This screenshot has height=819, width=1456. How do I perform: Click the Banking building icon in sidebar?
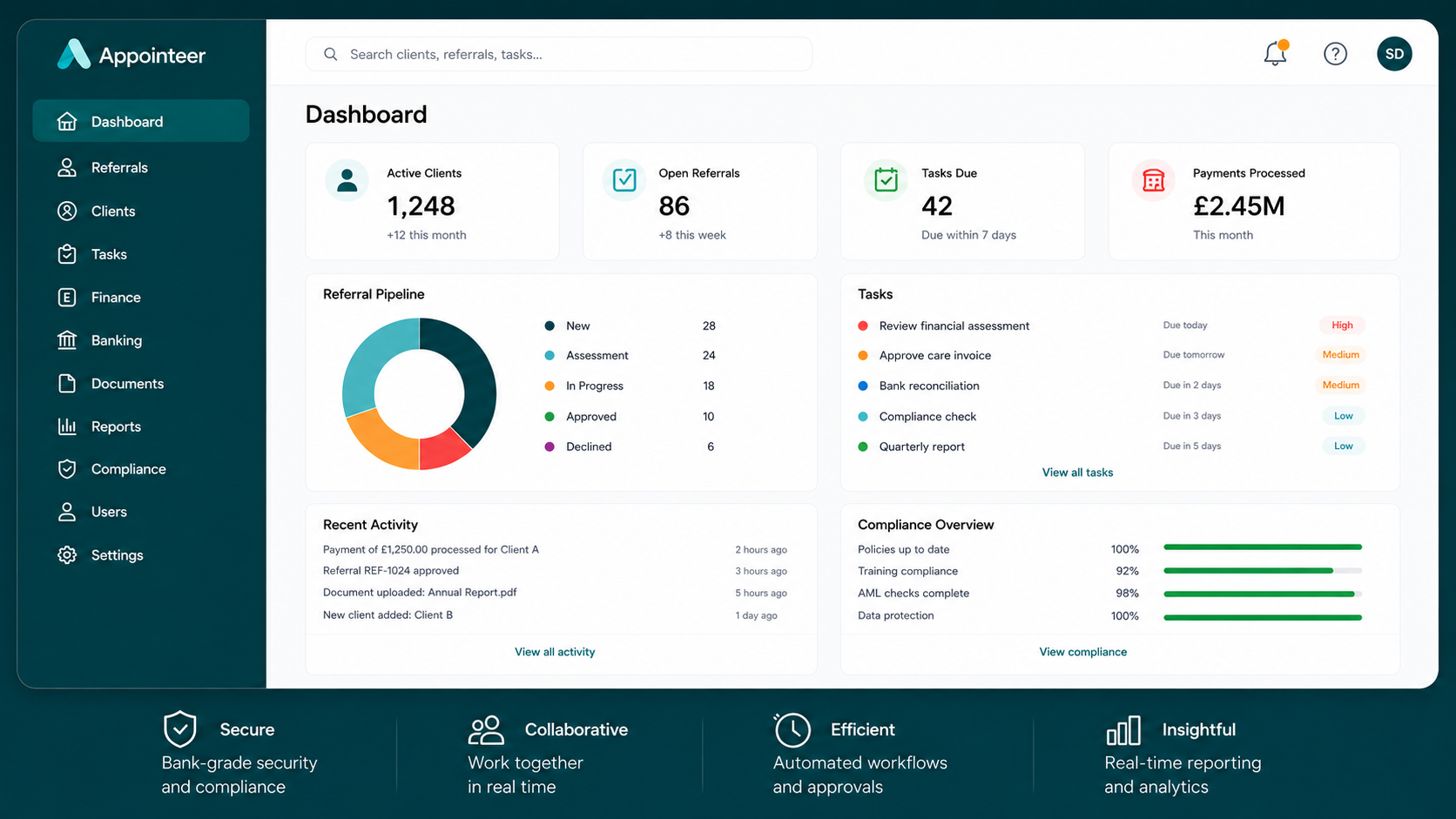tap(67, 340)
